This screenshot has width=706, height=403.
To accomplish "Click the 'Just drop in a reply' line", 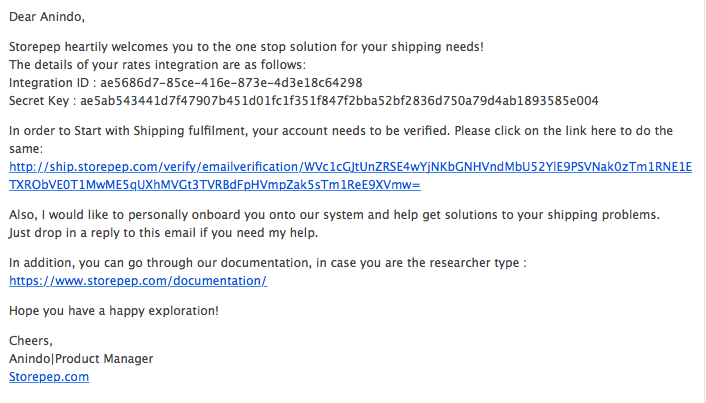I will click(x=163, y=233).
